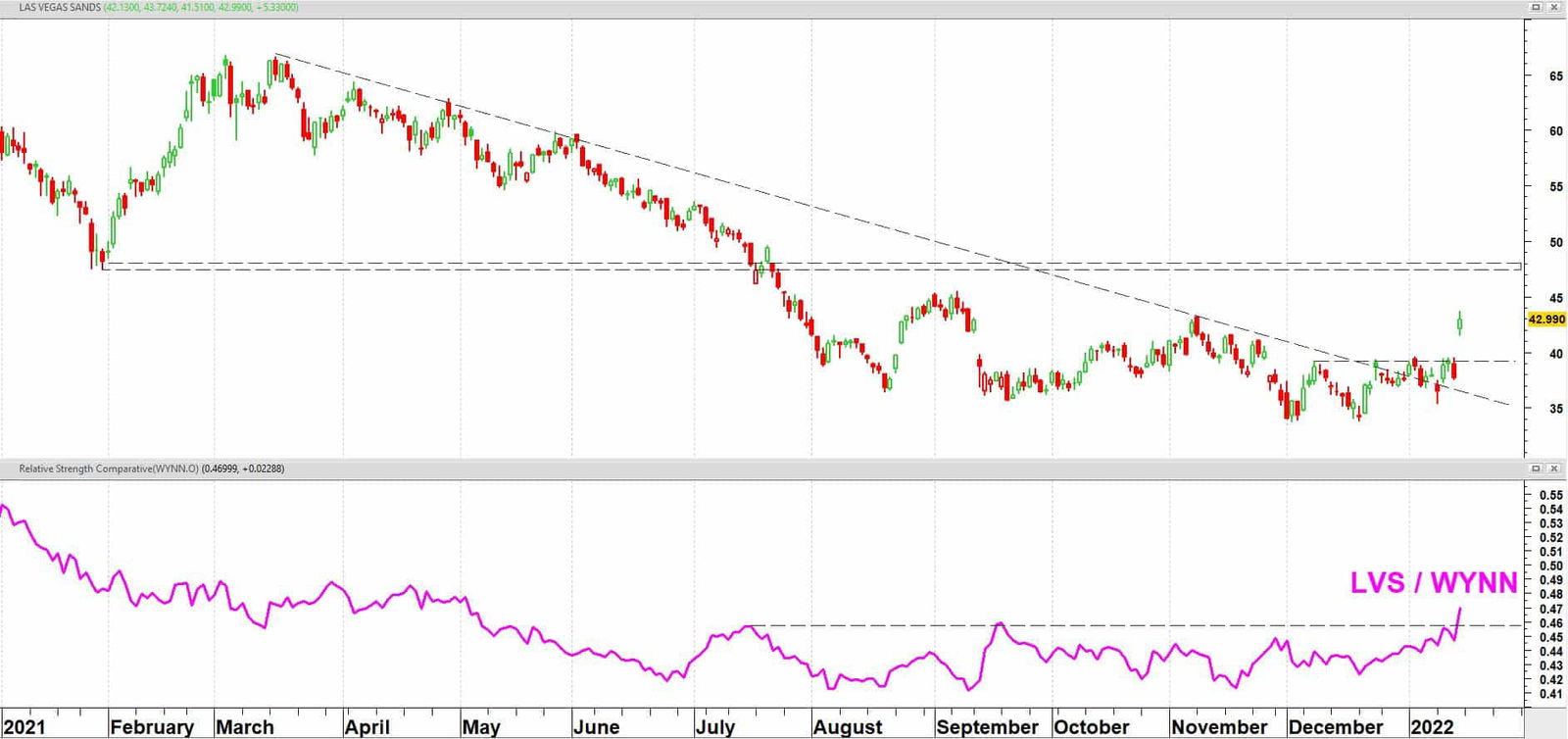Viewport: 1568px width, 739px height.
Task: Click the latest green candlestick near 42.99
Action: pos(1460,322)
